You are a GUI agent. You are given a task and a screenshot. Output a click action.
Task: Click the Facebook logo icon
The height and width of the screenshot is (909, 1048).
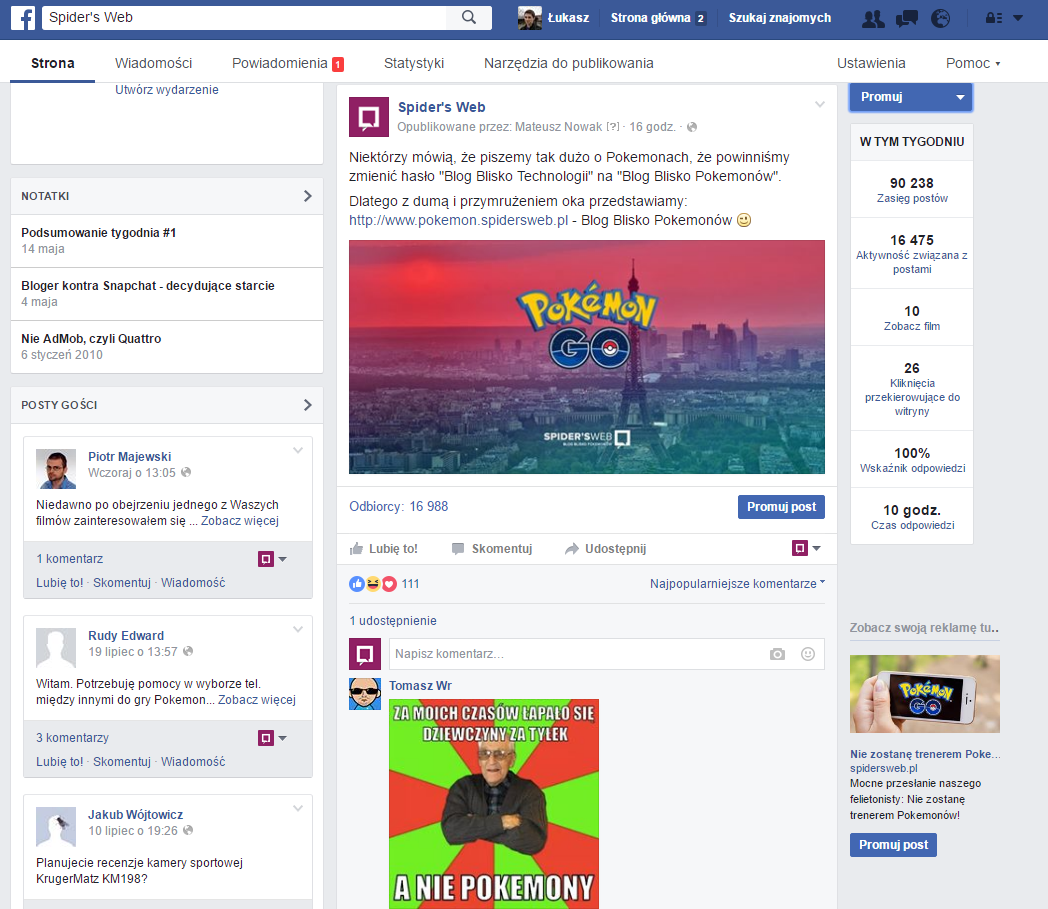tap(23, 18)
